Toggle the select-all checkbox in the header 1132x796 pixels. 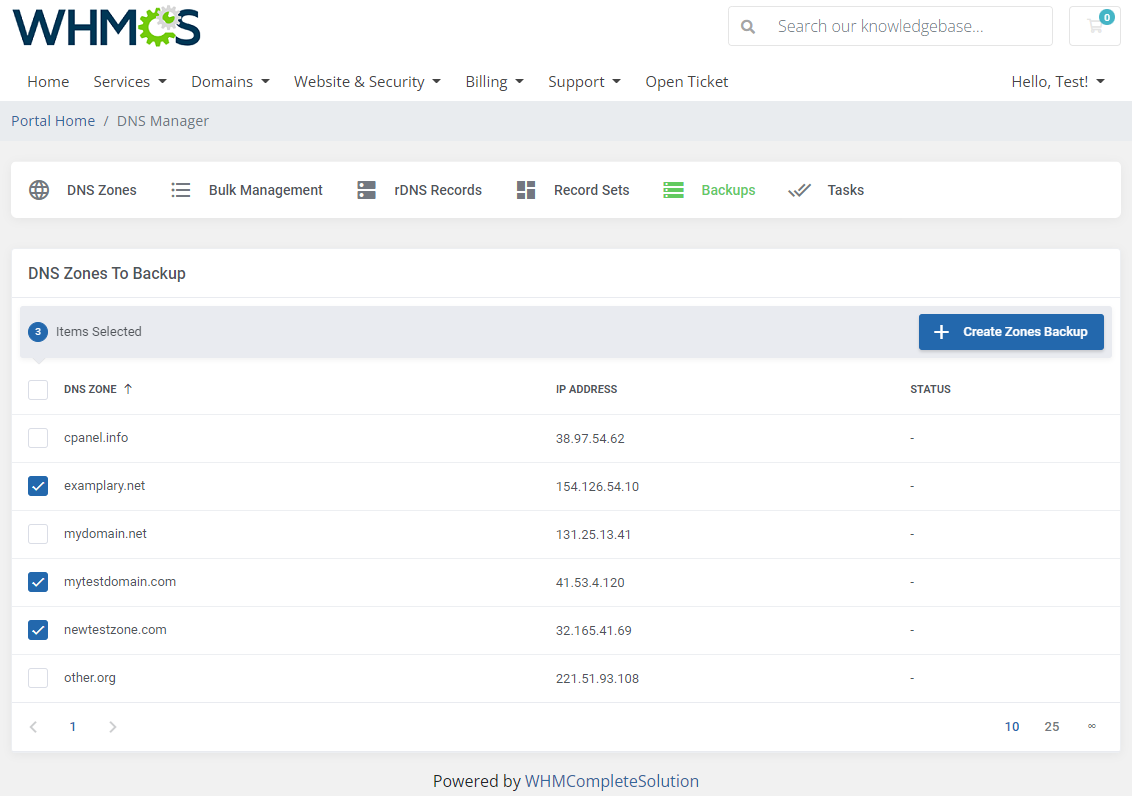[37, 389]
